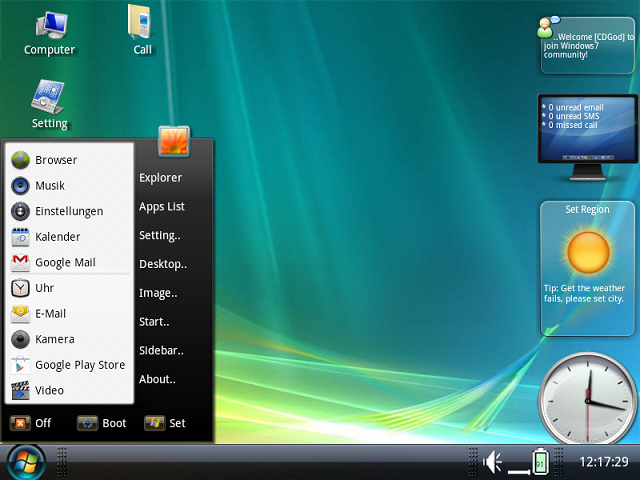Screen dimensions: 640x480
Task: Select the Setting.. menu entry
Action: coord(160,236)
